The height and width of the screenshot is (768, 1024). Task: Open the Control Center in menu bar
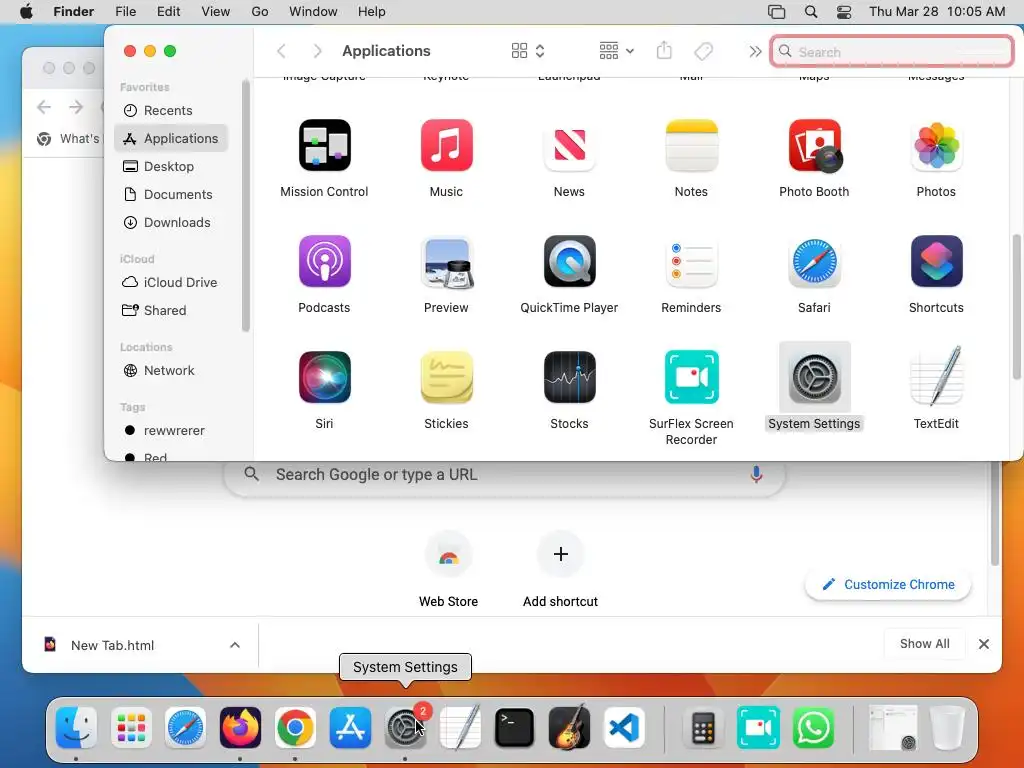(x=844, y=12)
